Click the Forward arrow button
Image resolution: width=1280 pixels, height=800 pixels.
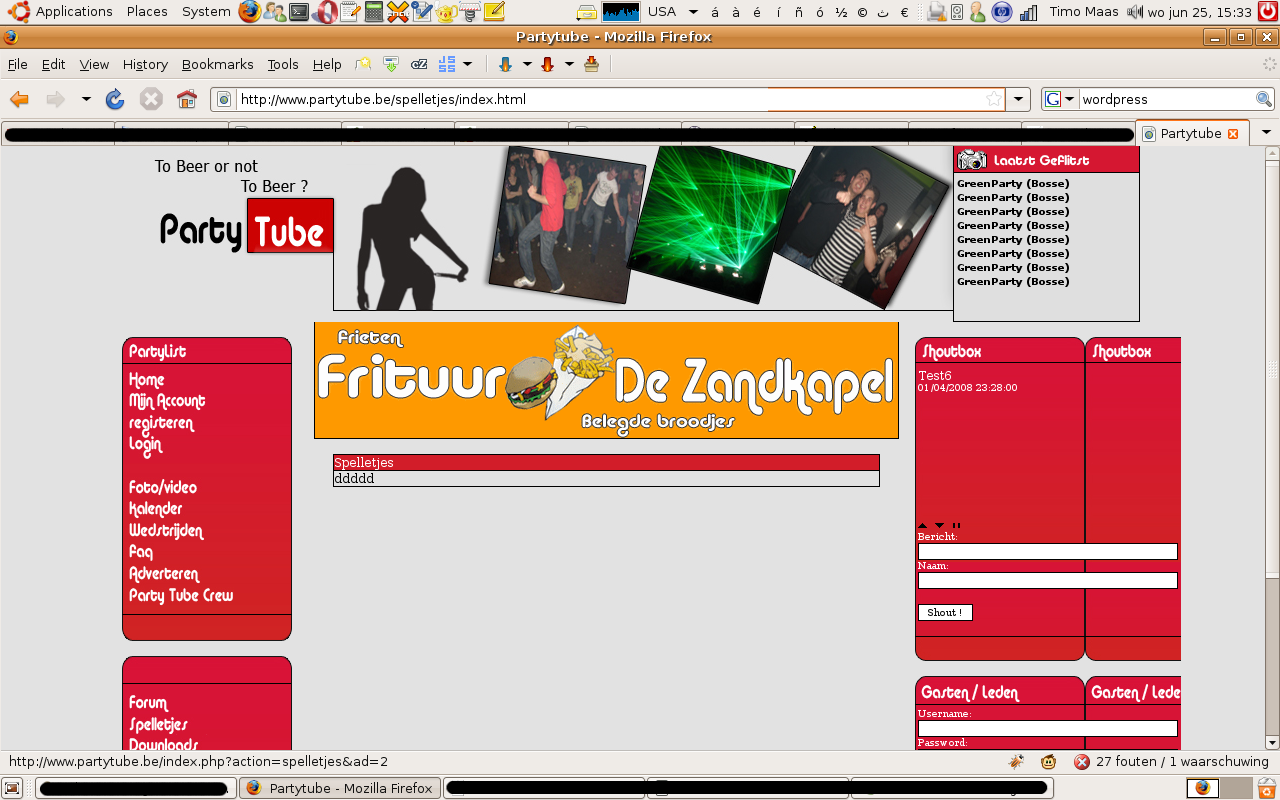pos(55,99)
